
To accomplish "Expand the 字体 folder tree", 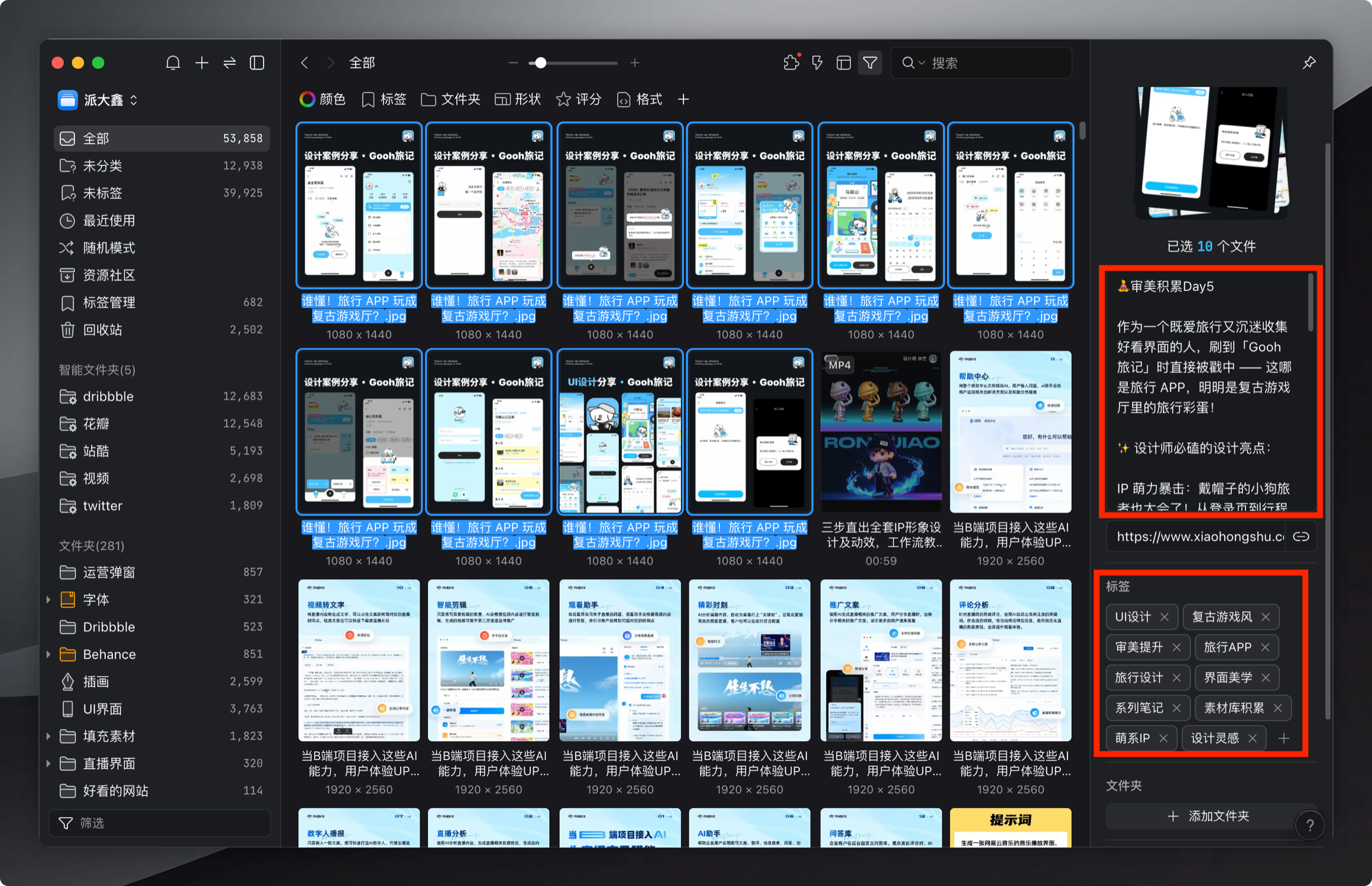I will pos(48,600).
